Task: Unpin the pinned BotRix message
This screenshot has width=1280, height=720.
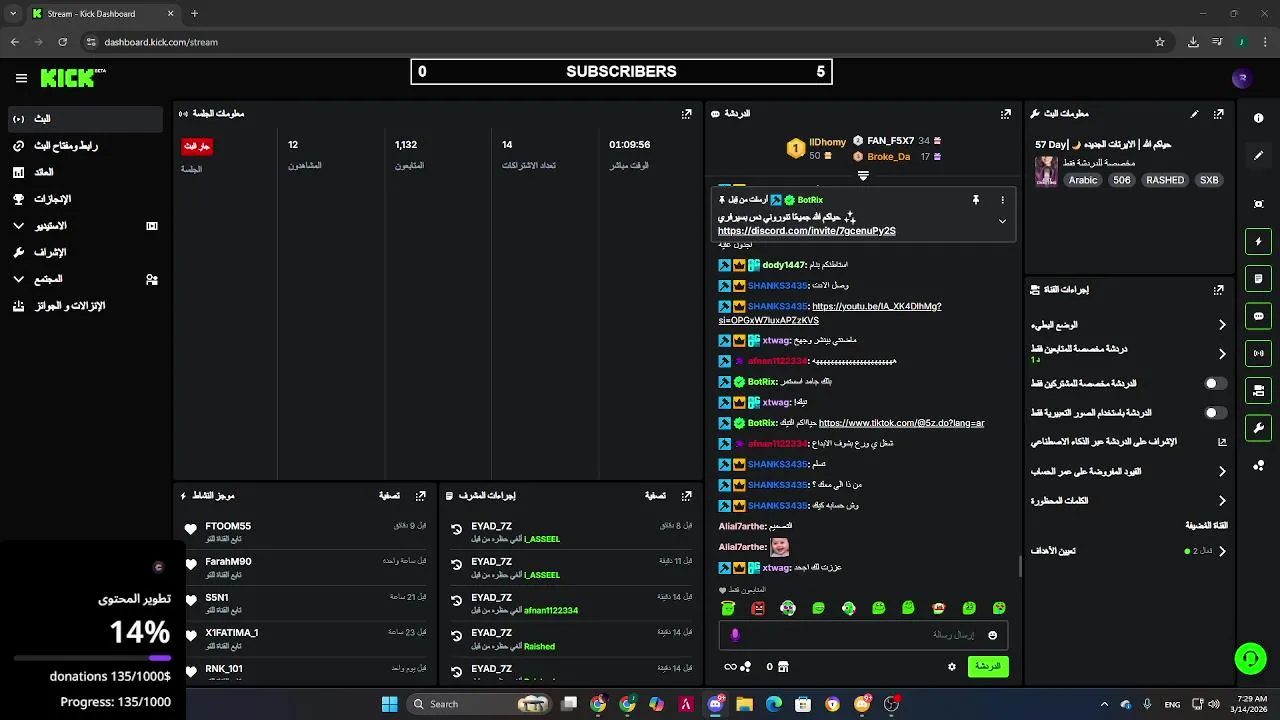Action: click(976, 200)
